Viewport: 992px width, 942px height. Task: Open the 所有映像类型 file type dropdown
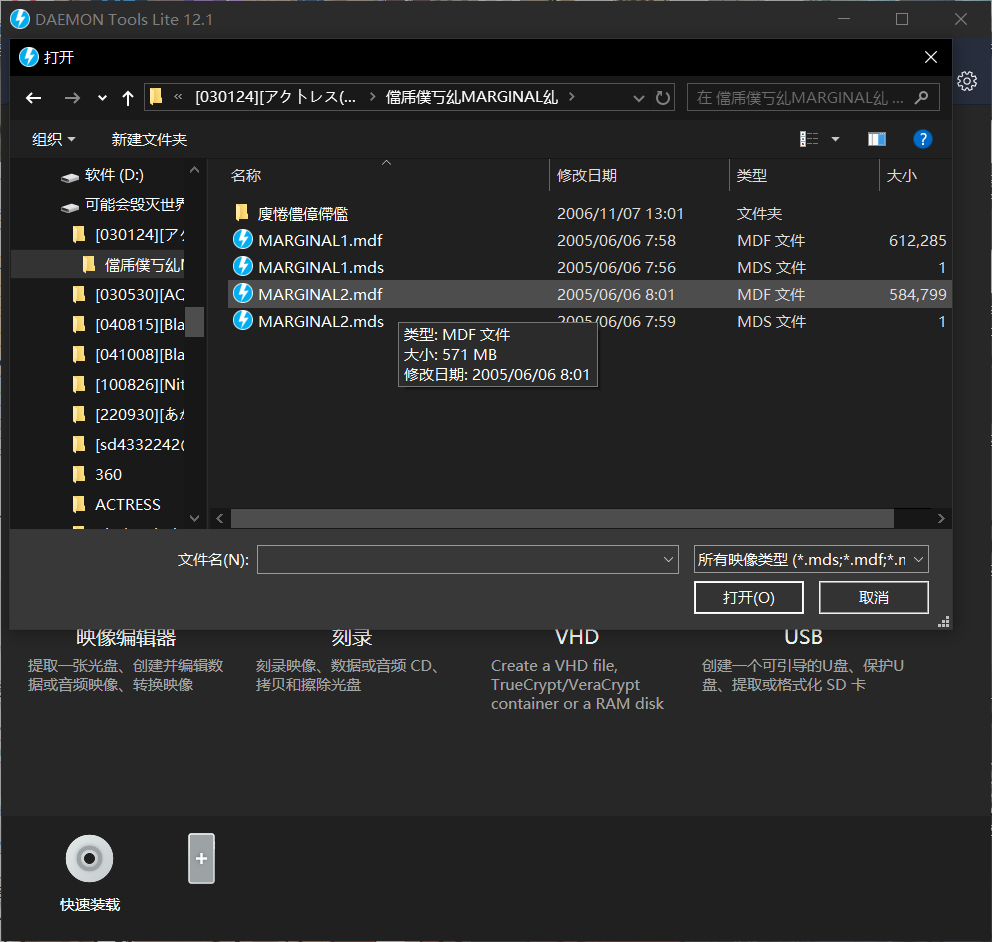pyautogui.click(x=810, y=559)
